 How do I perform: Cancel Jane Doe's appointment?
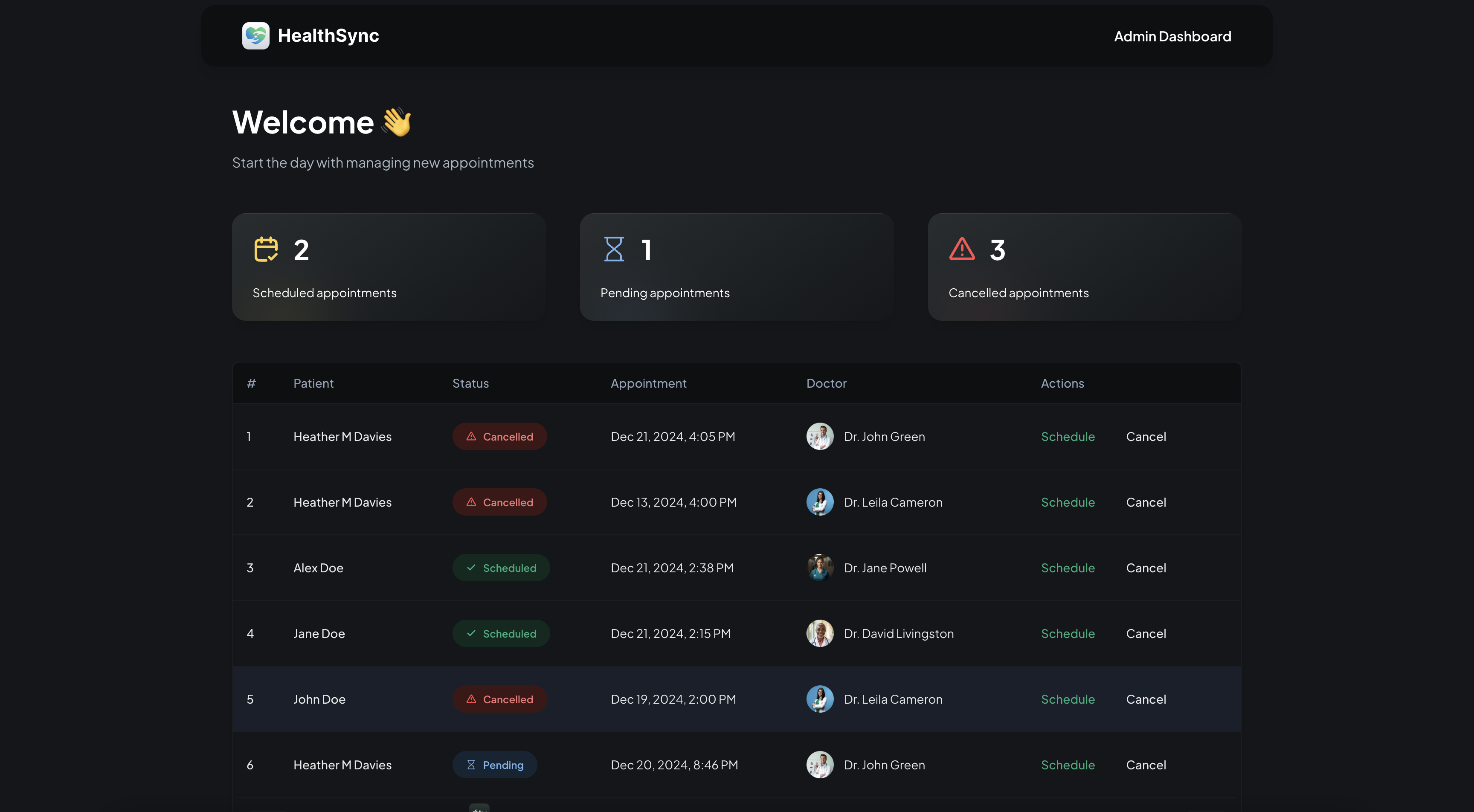[1146, 633]
